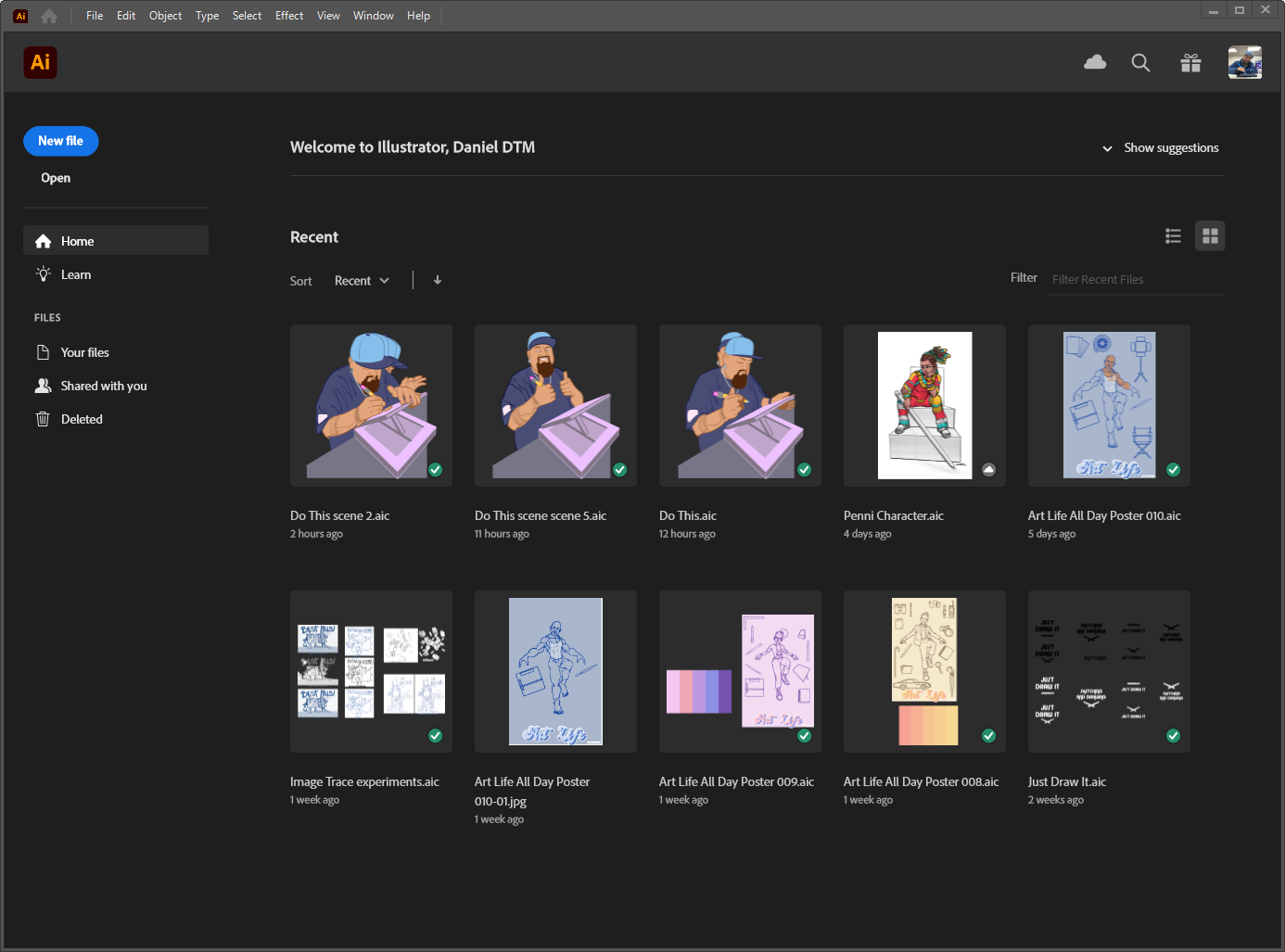
Task: Open Image Trace experiments.aic thumbnail
Action: (371, 671)
